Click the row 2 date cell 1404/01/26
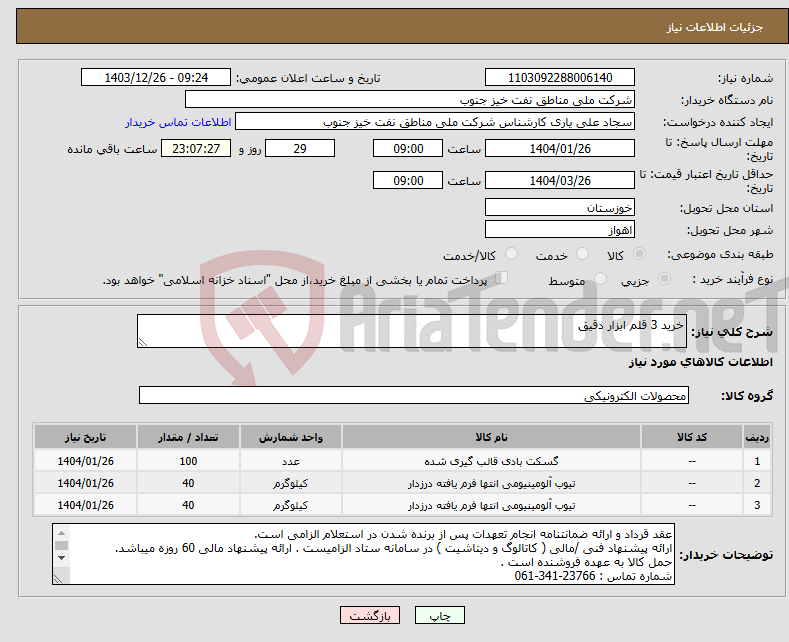Viewport: 789px width, 642px height. click(86, 483)
